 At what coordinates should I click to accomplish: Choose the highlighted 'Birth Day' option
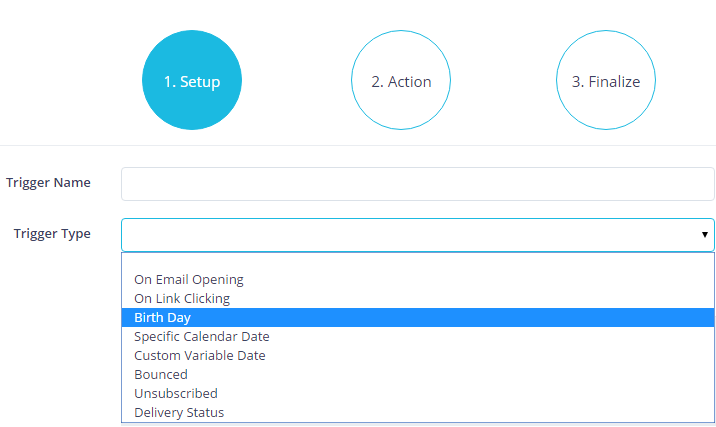[162, 317]
